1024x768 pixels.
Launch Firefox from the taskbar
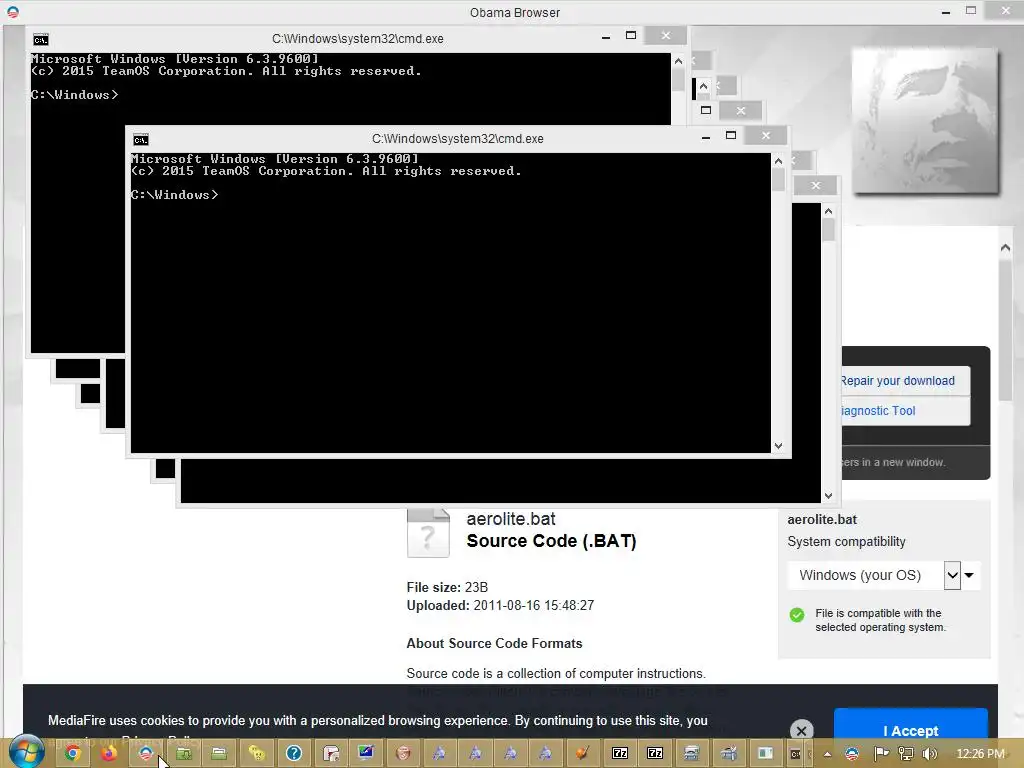pyautogui.click(x=108, y=754)
